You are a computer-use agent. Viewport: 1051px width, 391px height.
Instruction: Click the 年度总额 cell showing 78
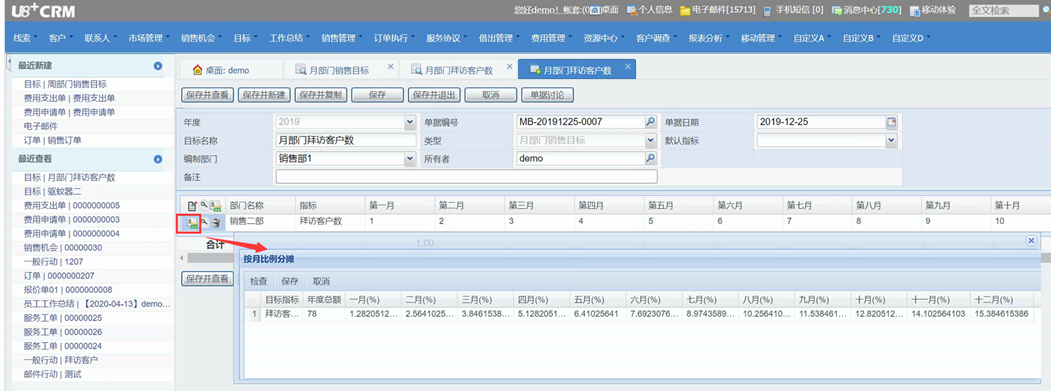click(324, 314)
